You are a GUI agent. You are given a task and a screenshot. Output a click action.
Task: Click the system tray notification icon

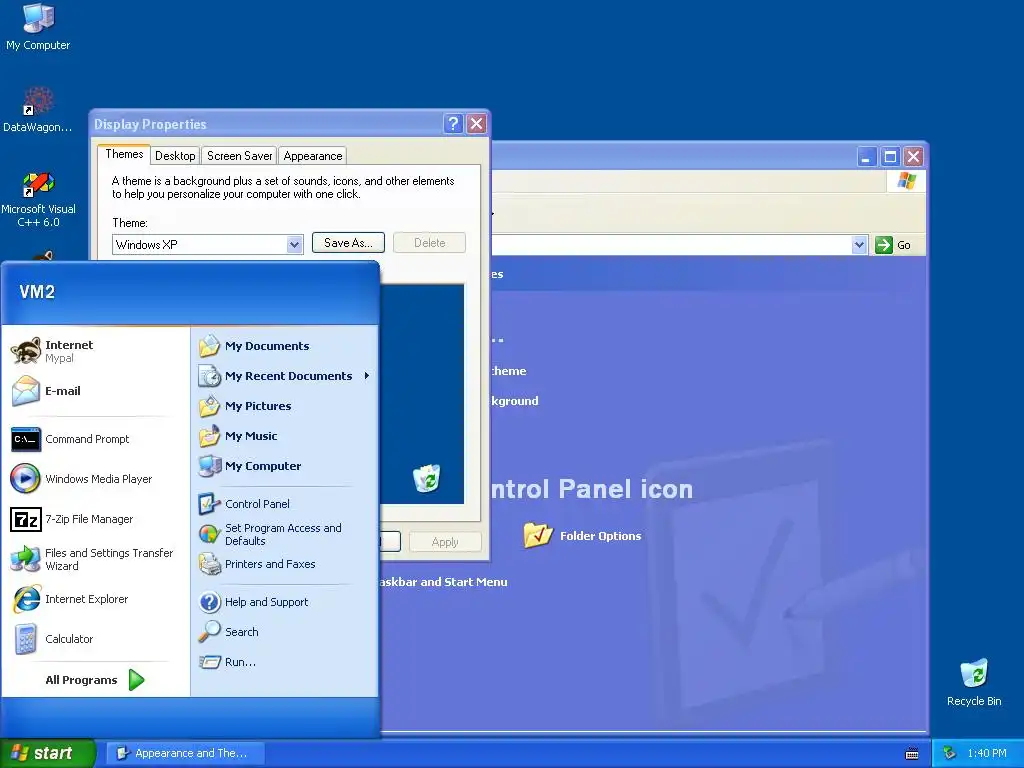[x=949, y=754]
